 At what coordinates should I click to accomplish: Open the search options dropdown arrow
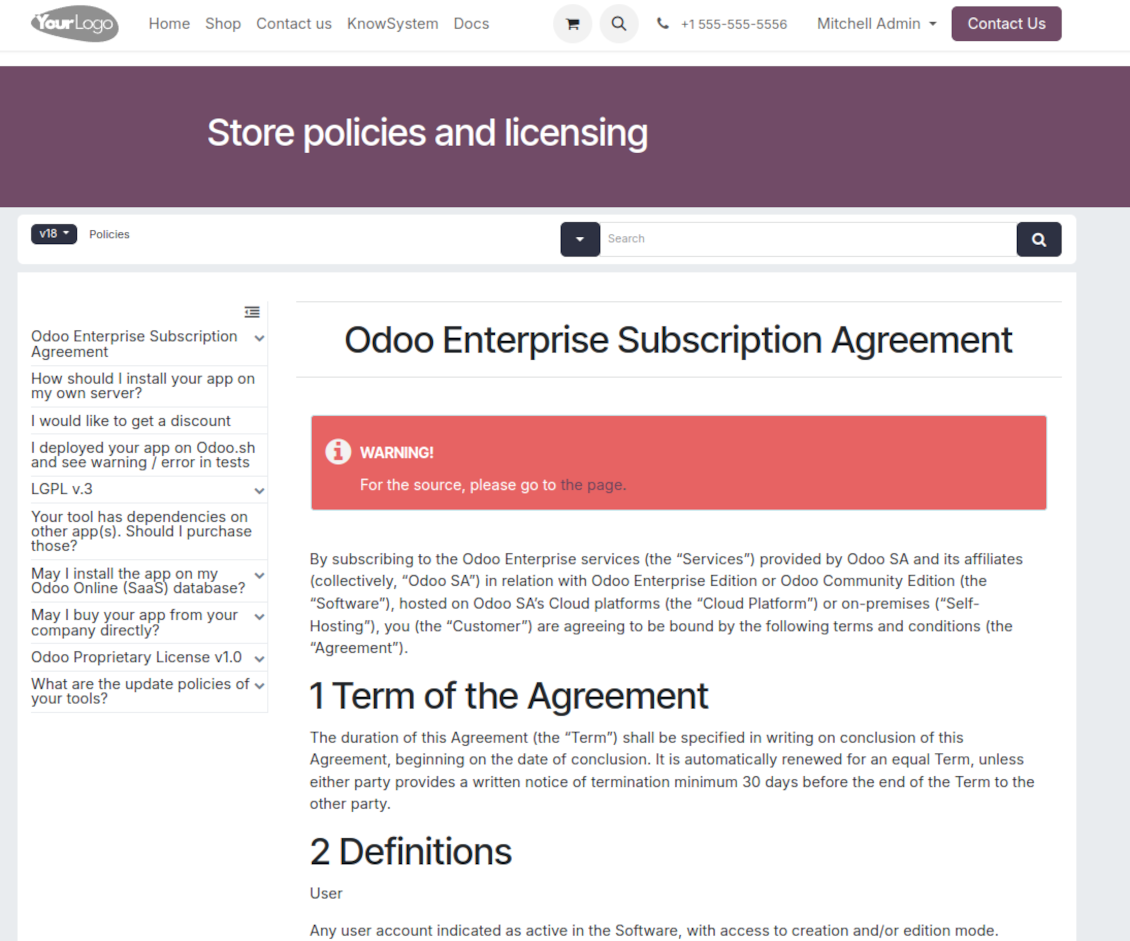point(580,239)
